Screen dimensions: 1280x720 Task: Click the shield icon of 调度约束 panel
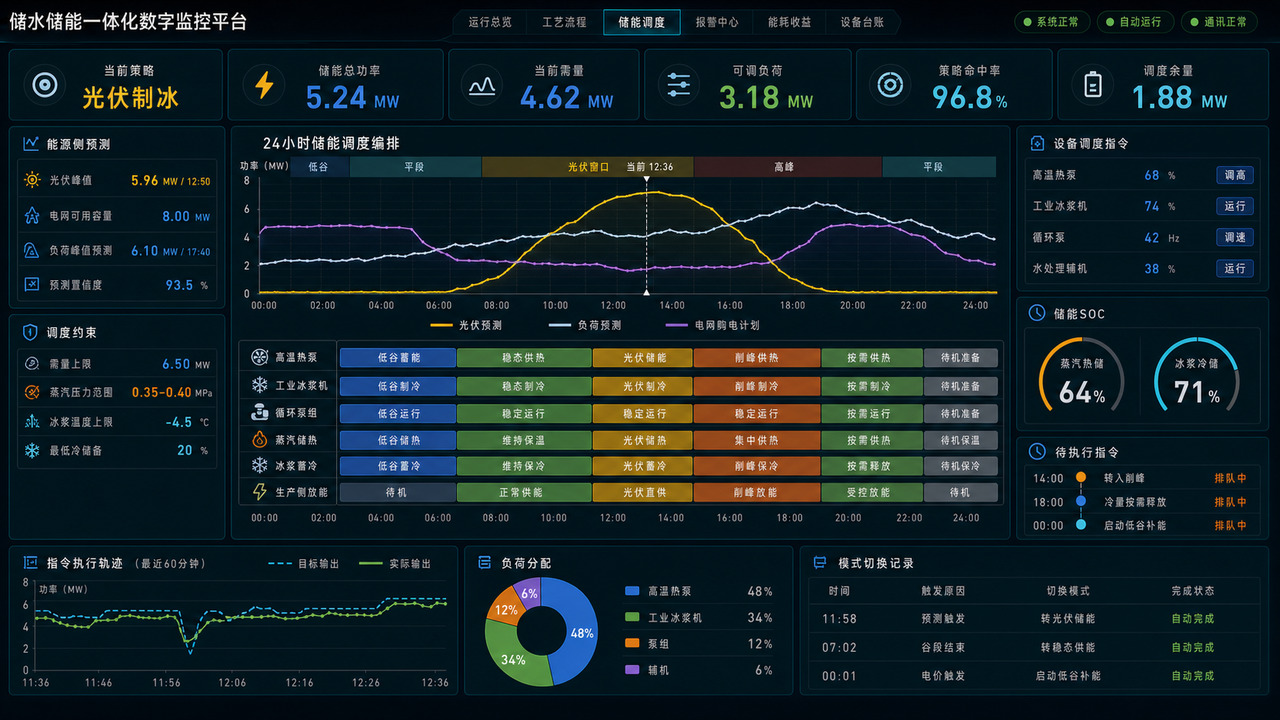click(29, 332)
